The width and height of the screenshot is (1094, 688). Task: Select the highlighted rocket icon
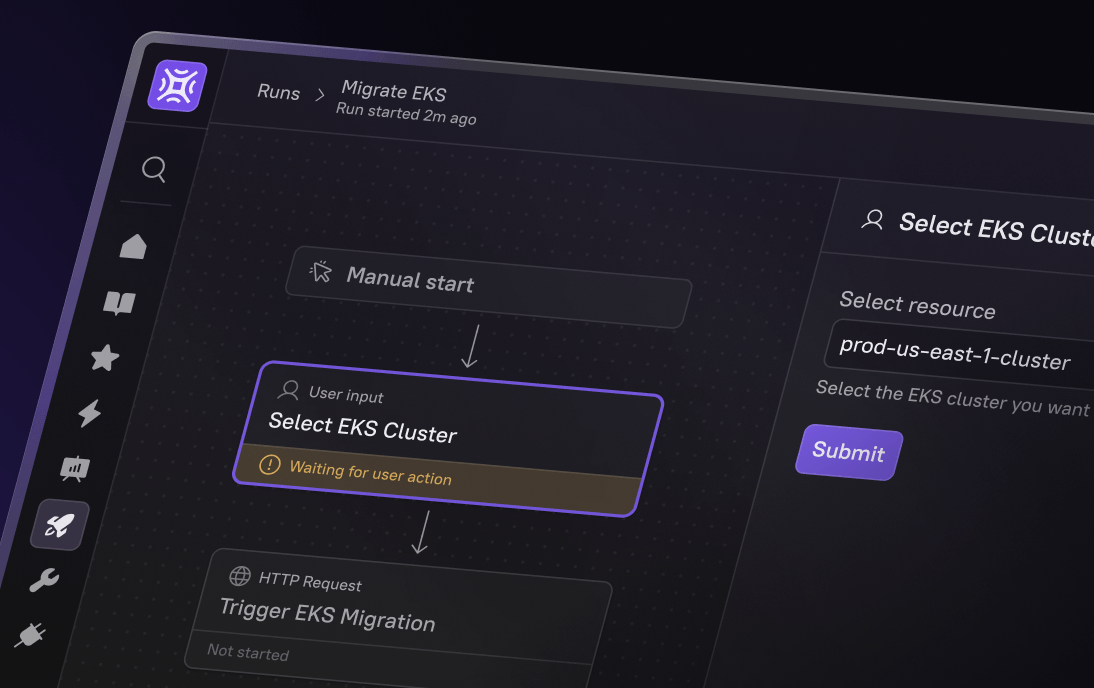[x=60, y=525]
